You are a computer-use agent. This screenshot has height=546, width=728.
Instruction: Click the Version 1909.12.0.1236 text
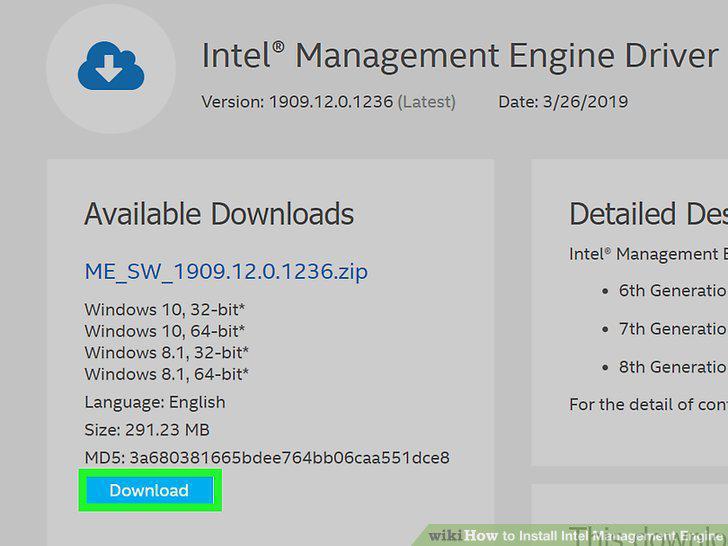[297, 102]
